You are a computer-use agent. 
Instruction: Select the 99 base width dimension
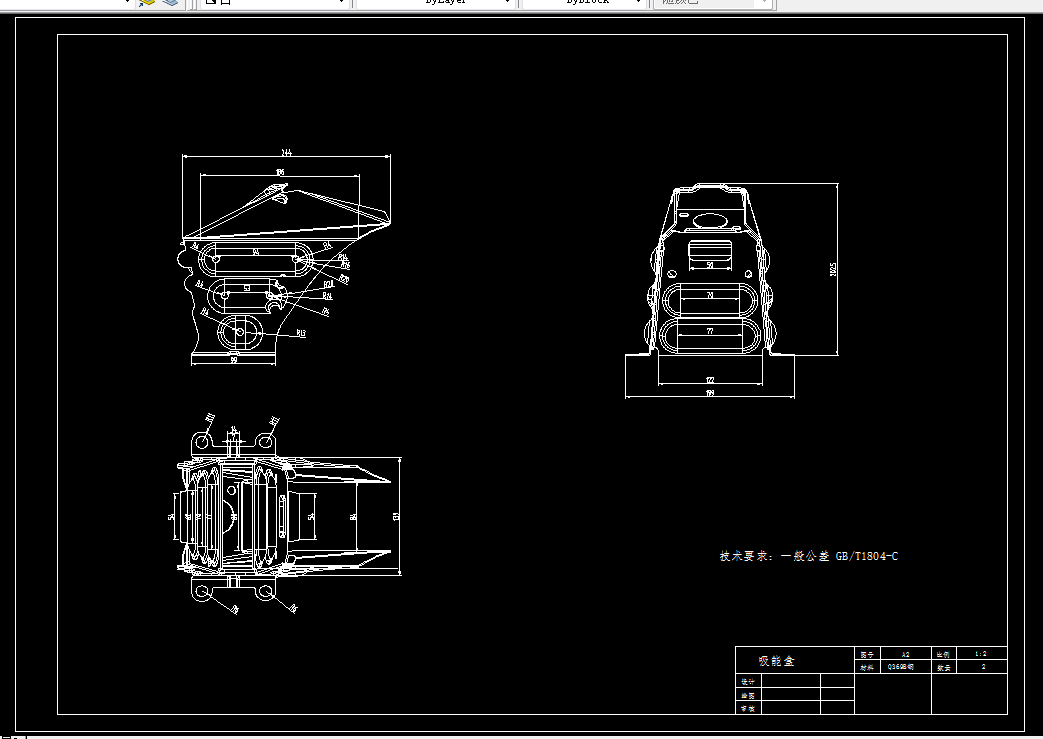233,360
